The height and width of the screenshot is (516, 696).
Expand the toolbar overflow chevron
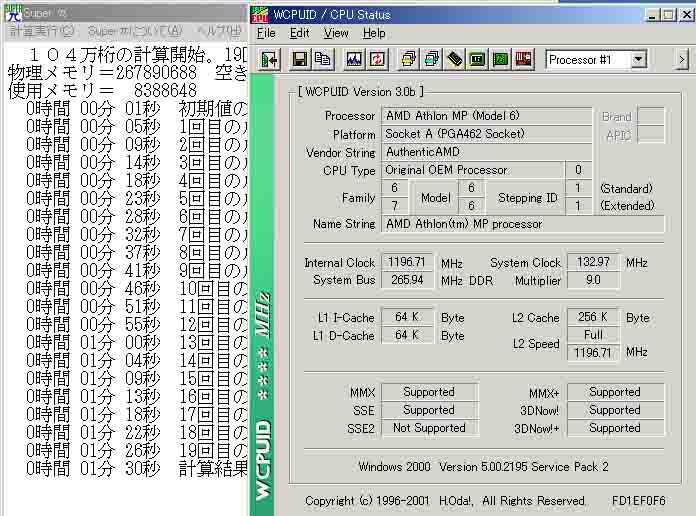(682, 60)
